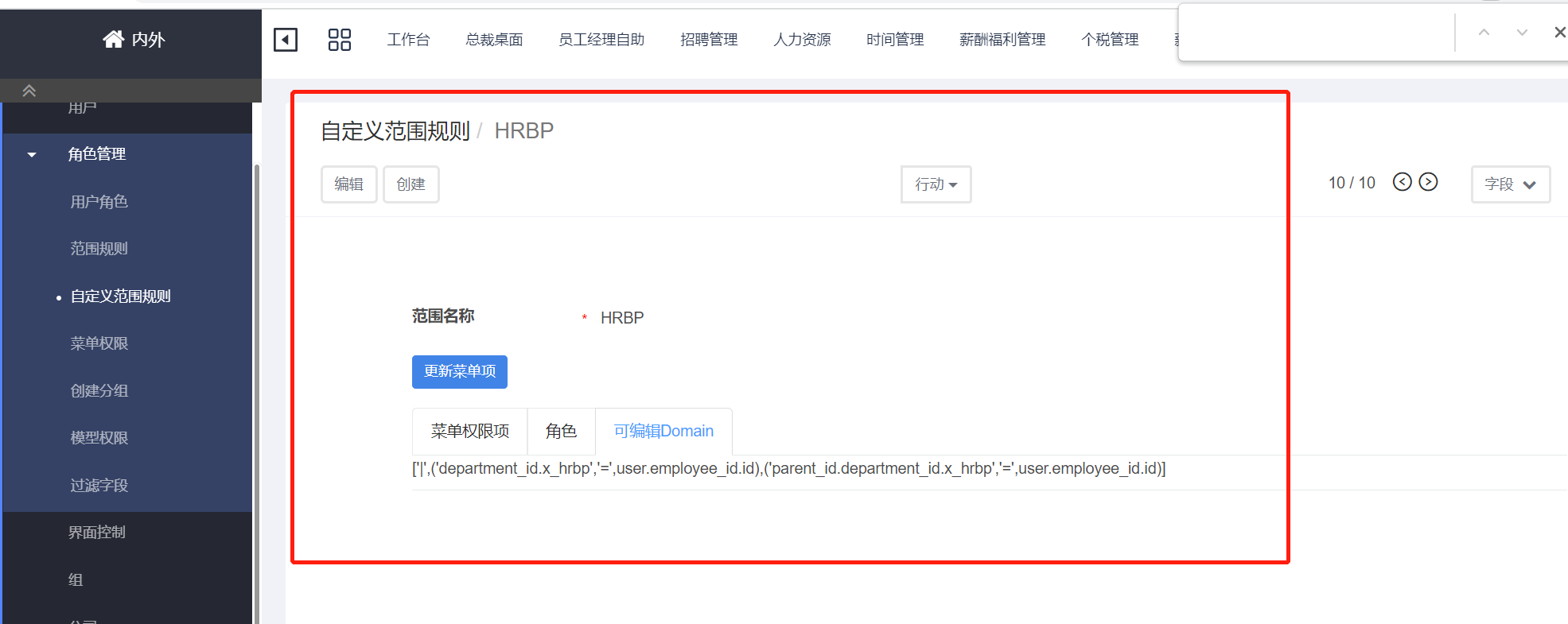This screenshot has width=1568, height=624.
Task: Collapse sidebar using double-chevron up icon
Action: click(x=29, y=91)
